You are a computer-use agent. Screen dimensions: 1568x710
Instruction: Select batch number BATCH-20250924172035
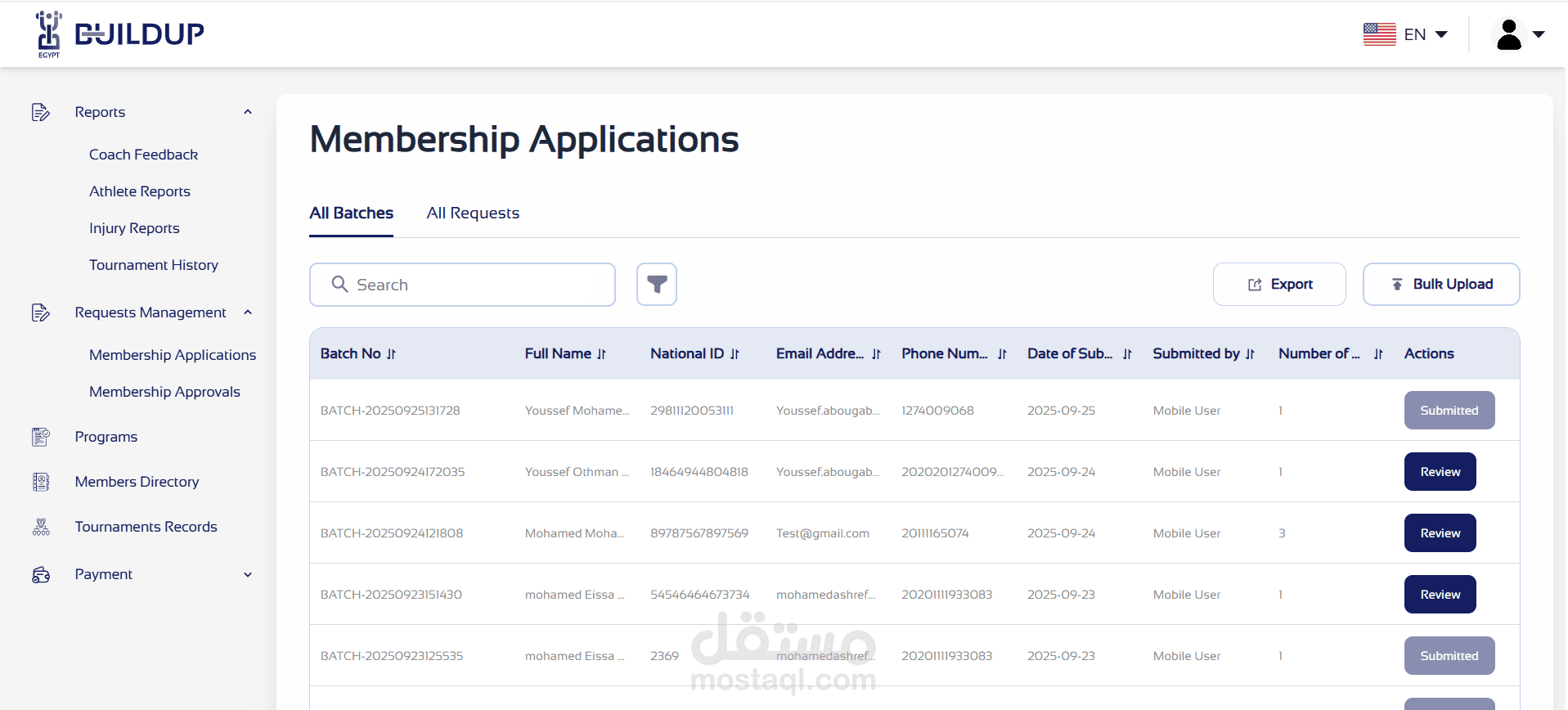[393, 472]
